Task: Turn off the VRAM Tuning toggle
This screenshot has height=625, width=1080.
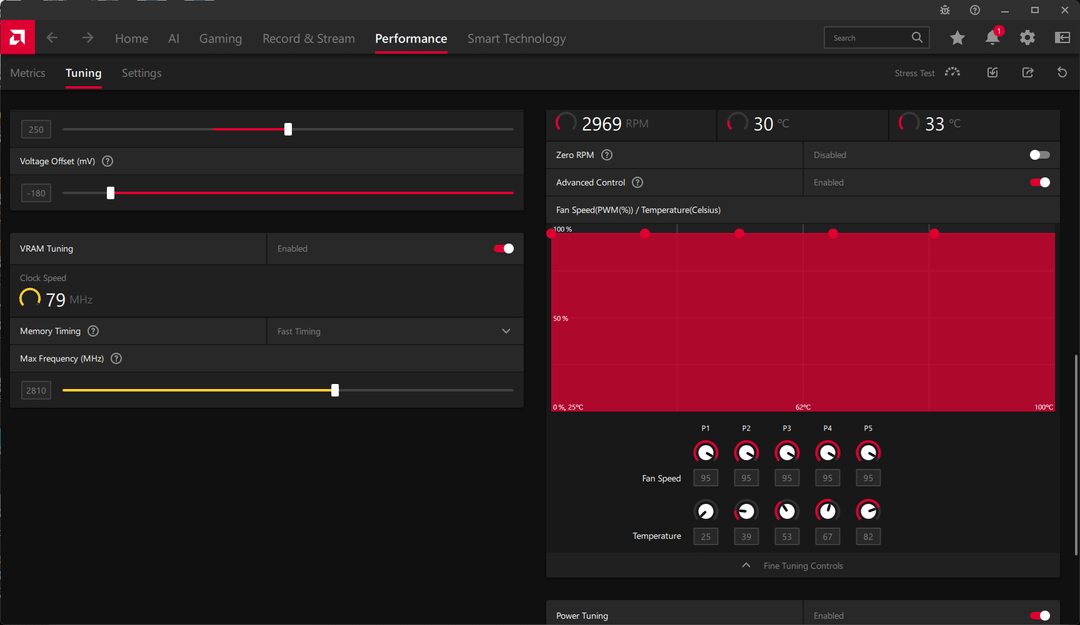Action: pos(504,248)
